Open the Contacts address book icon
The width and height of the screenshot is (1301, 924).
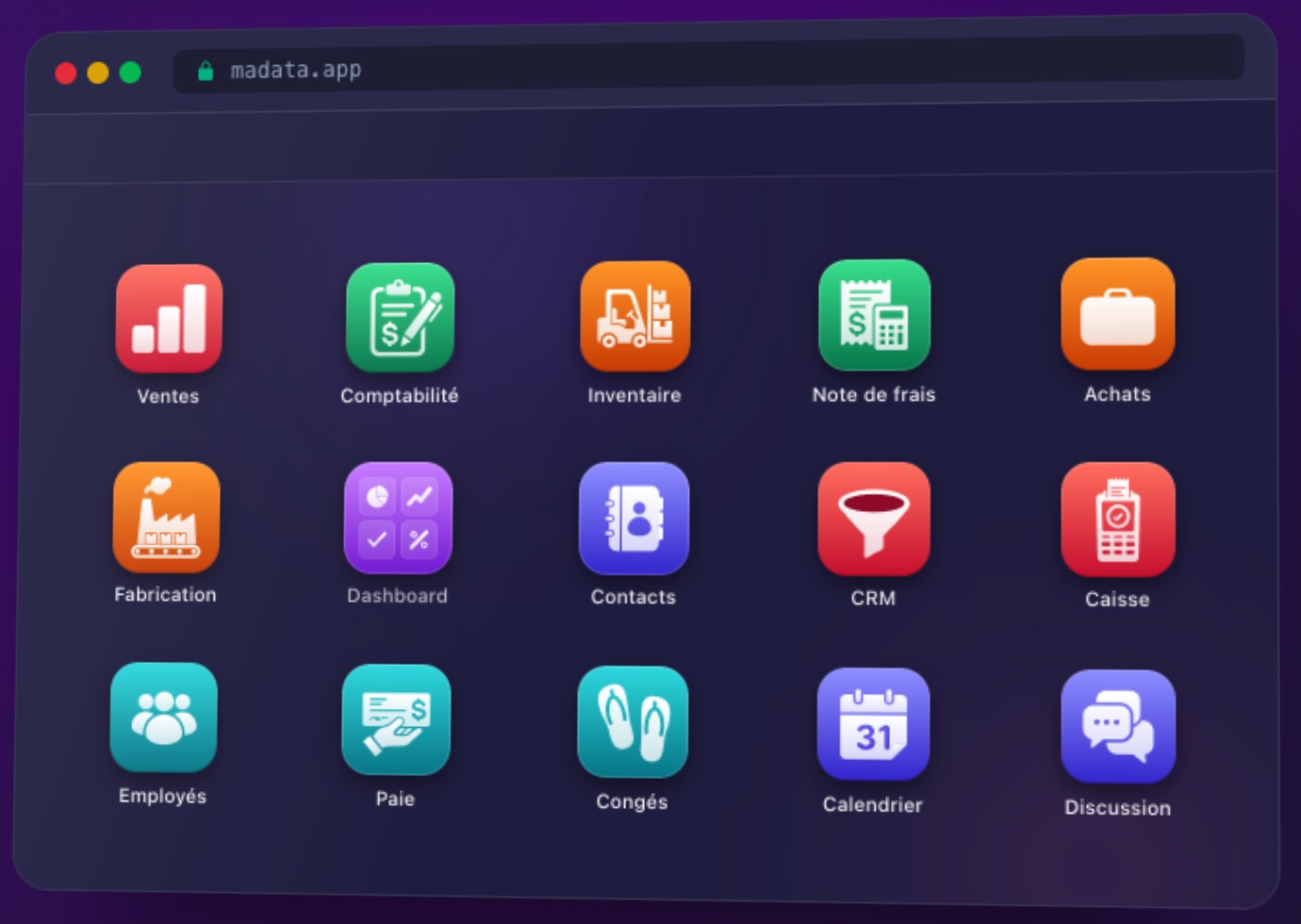tap(634, 519)
